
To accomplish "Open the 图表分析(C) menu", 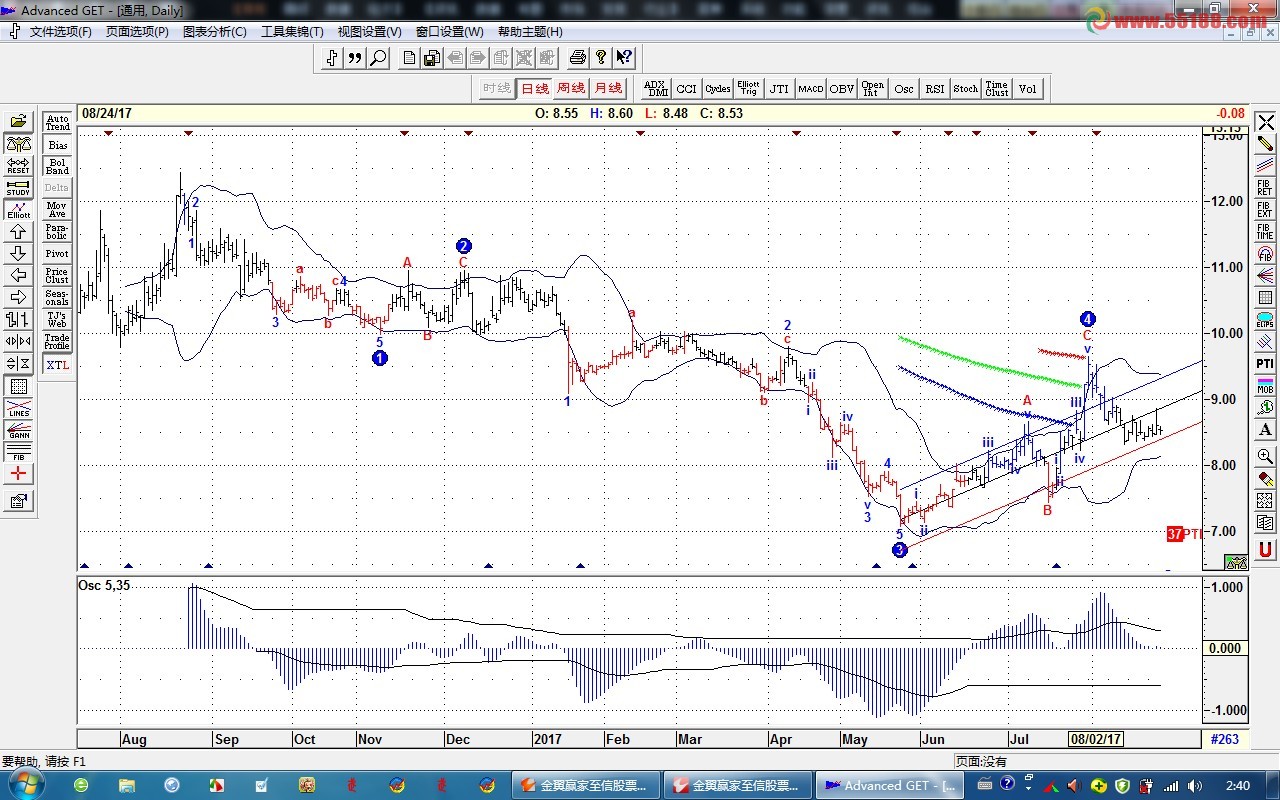I will (x=214, y=32).
